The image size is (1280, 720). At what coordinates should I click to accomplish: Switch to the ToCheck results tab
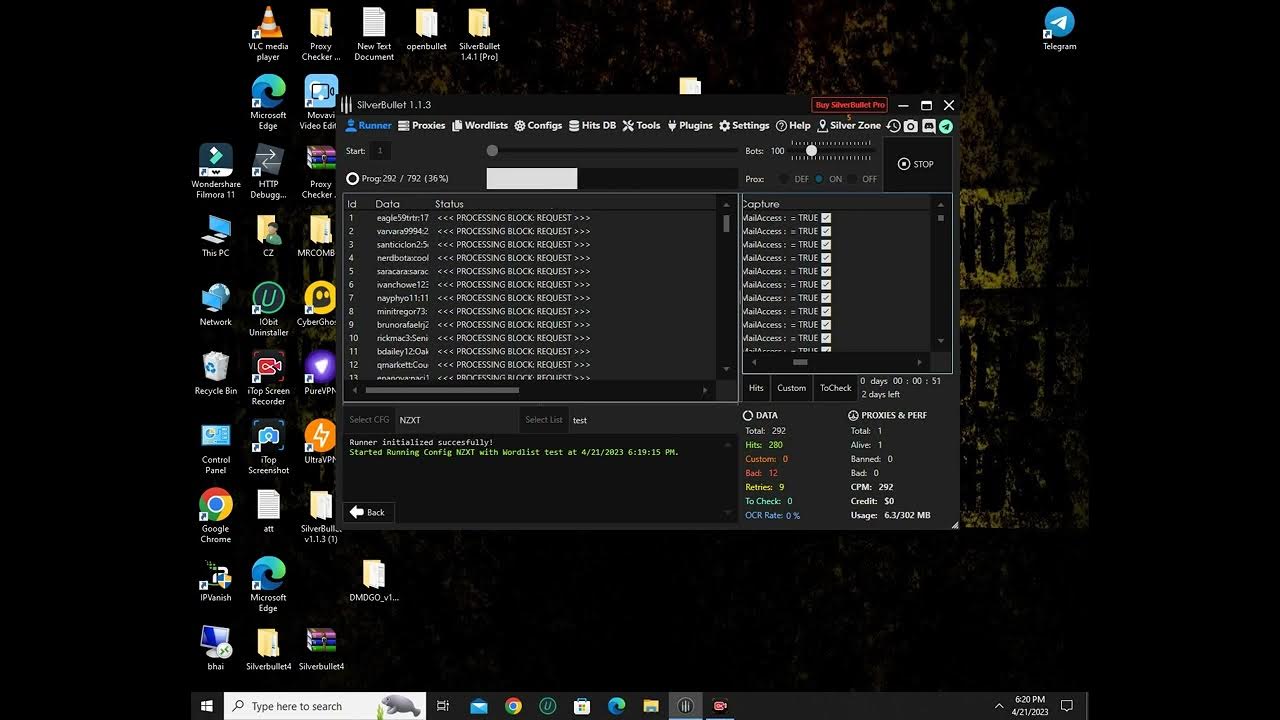tap(835, 388)
